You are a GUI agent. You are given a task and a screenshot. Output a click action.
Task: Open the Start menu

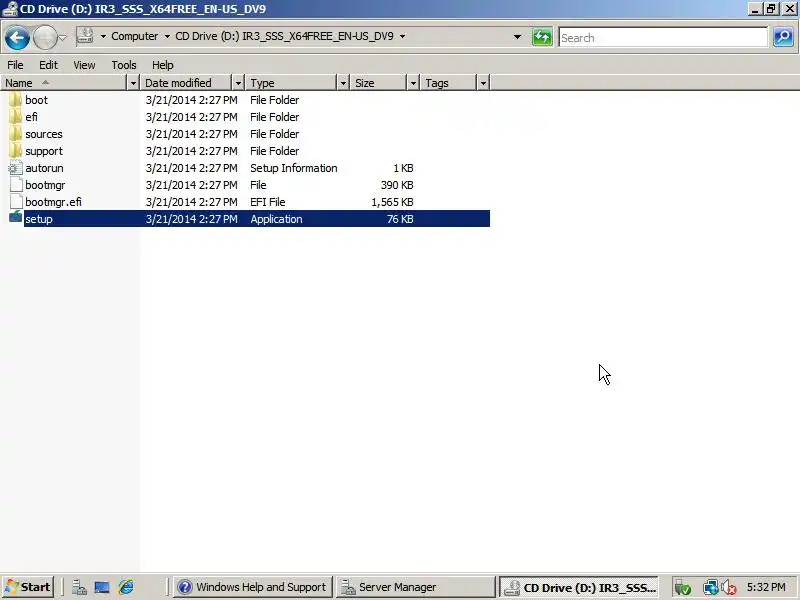(28, 587)
